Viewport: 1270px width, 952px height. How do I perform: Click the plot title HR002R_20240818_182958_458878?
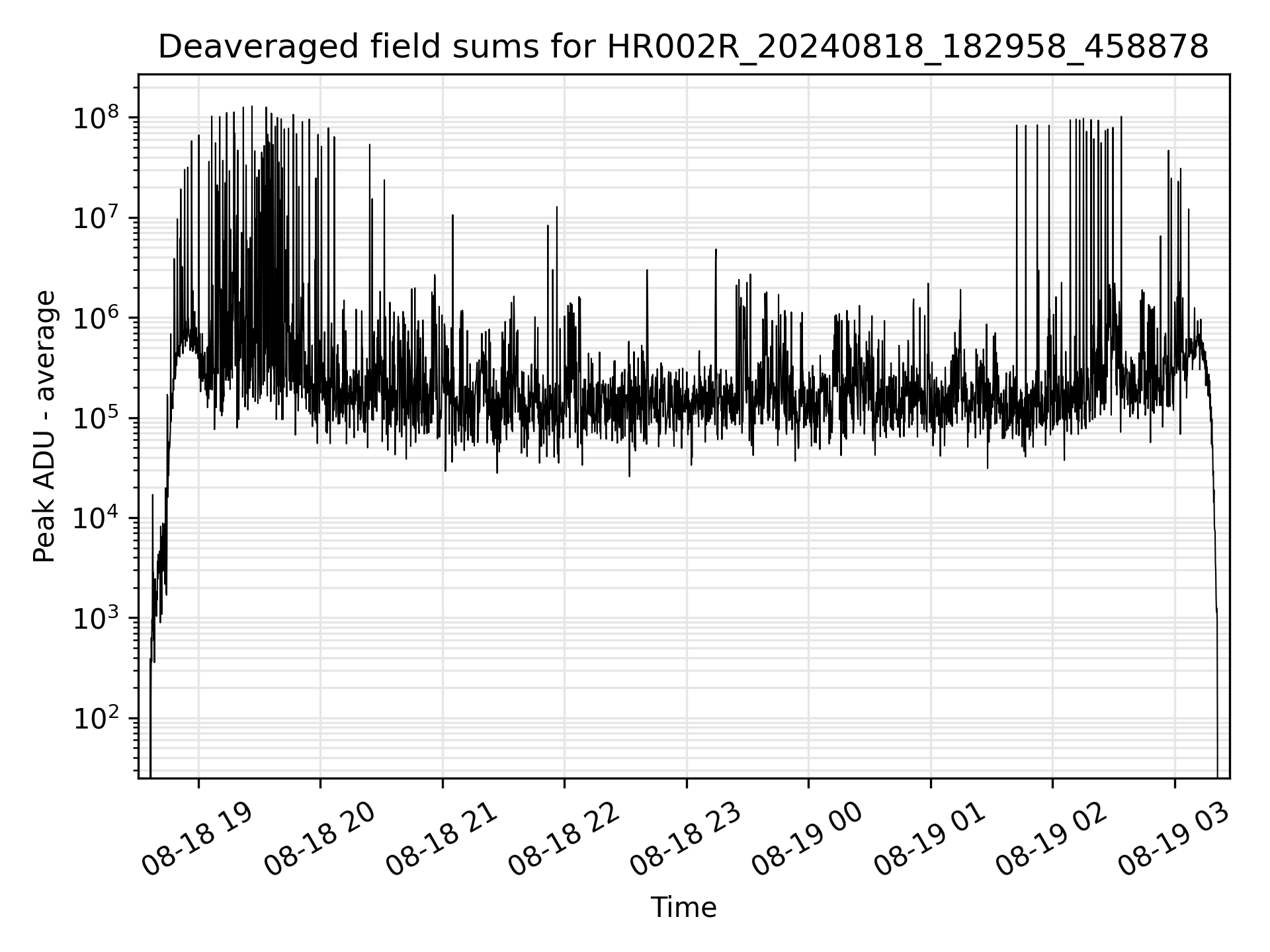tap(683, 48)
